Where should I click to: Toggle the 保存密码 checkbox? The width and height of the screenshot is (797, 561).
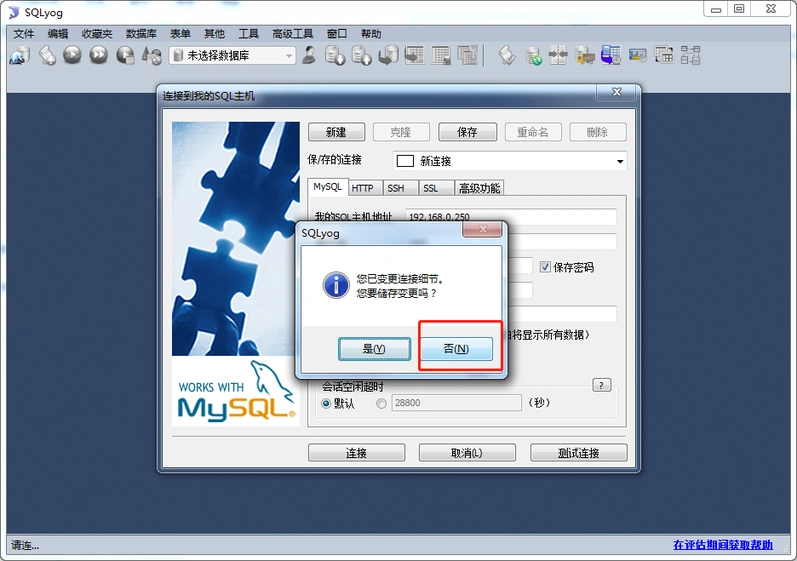coord(545,267)
